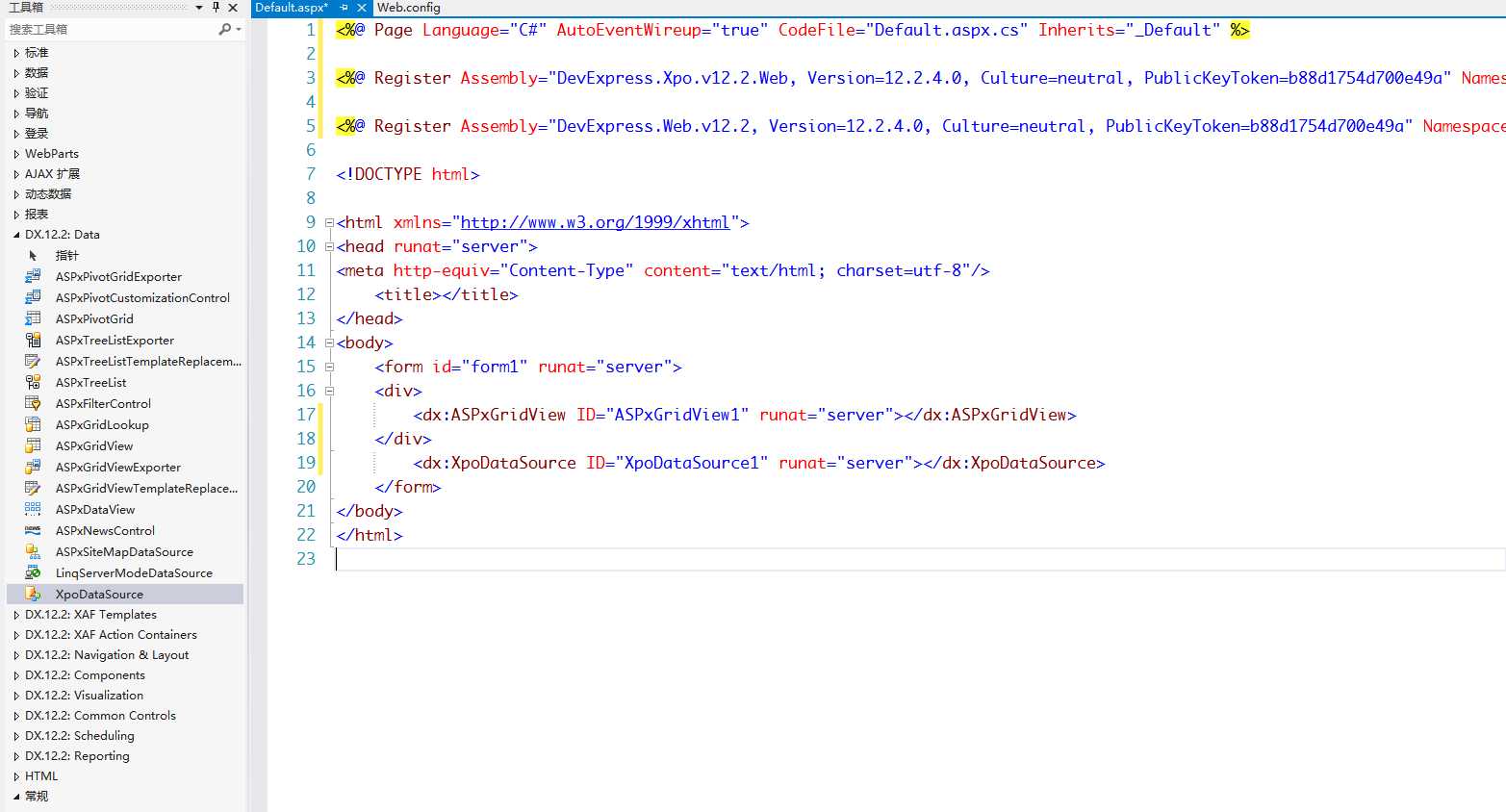Choose the ASPxNewsControl icon
Image resolution: width=1506 pixels, height=812 pixels.
click(33, 530)
